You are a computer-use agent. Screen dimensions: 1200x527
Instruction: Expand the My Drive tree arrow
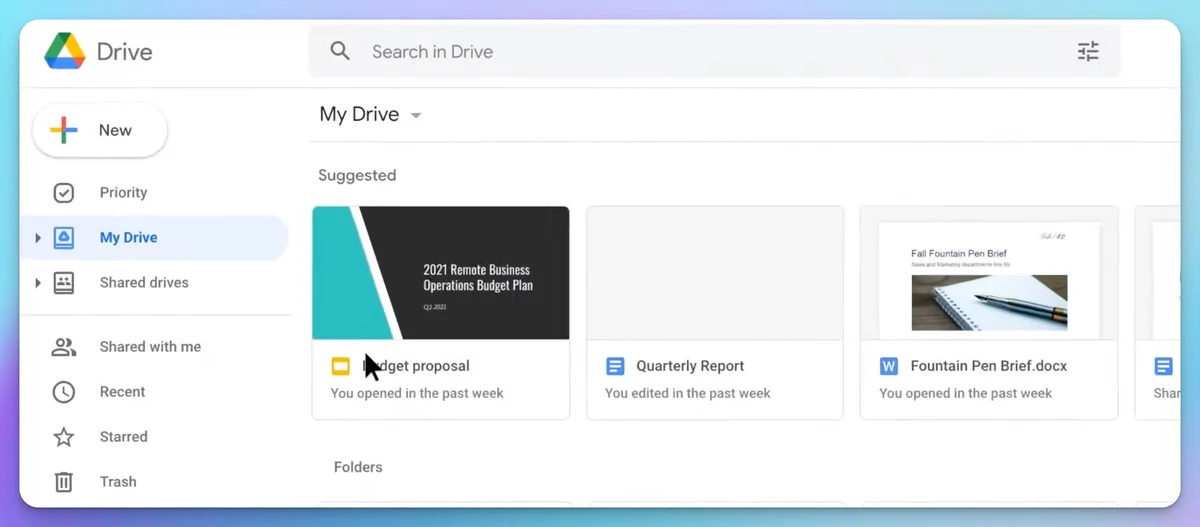click(x=38, y=238)
